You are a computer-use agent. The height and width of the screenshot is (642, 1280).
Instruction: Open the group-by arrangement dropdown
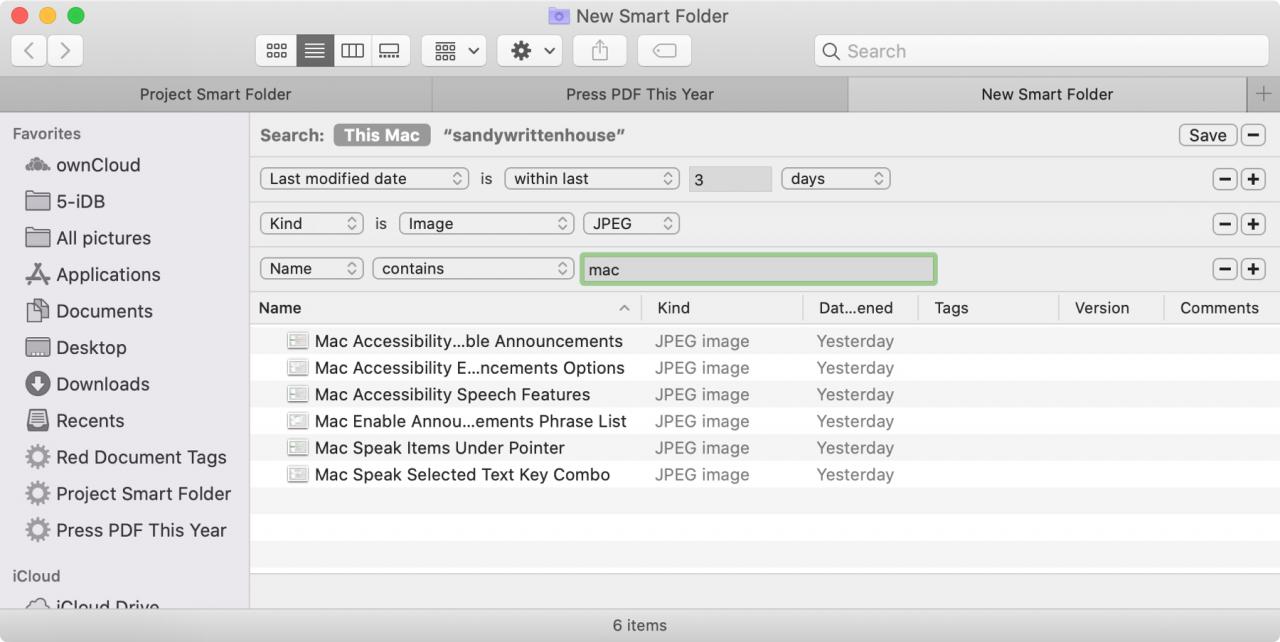coord(454,51)
